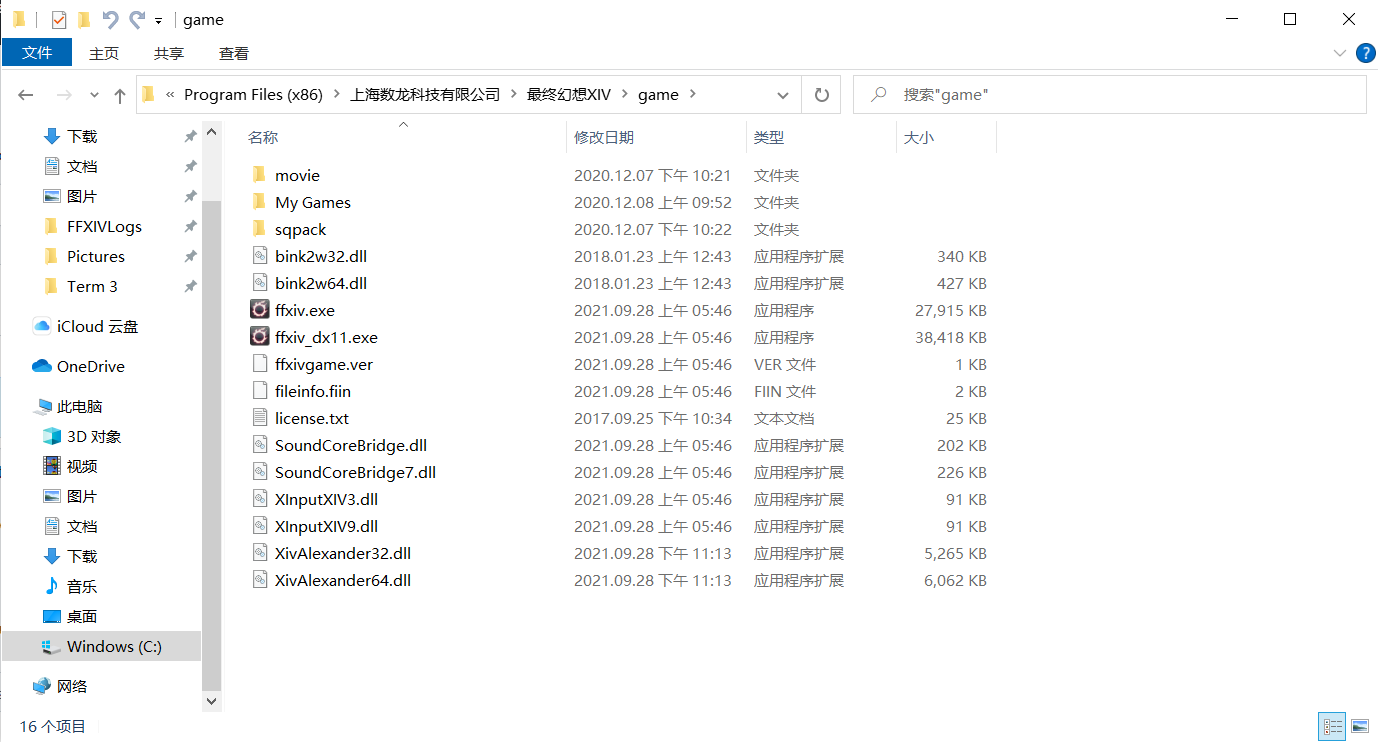Open the 查看 view tab
1378x742 pixels.
(234, 53)
